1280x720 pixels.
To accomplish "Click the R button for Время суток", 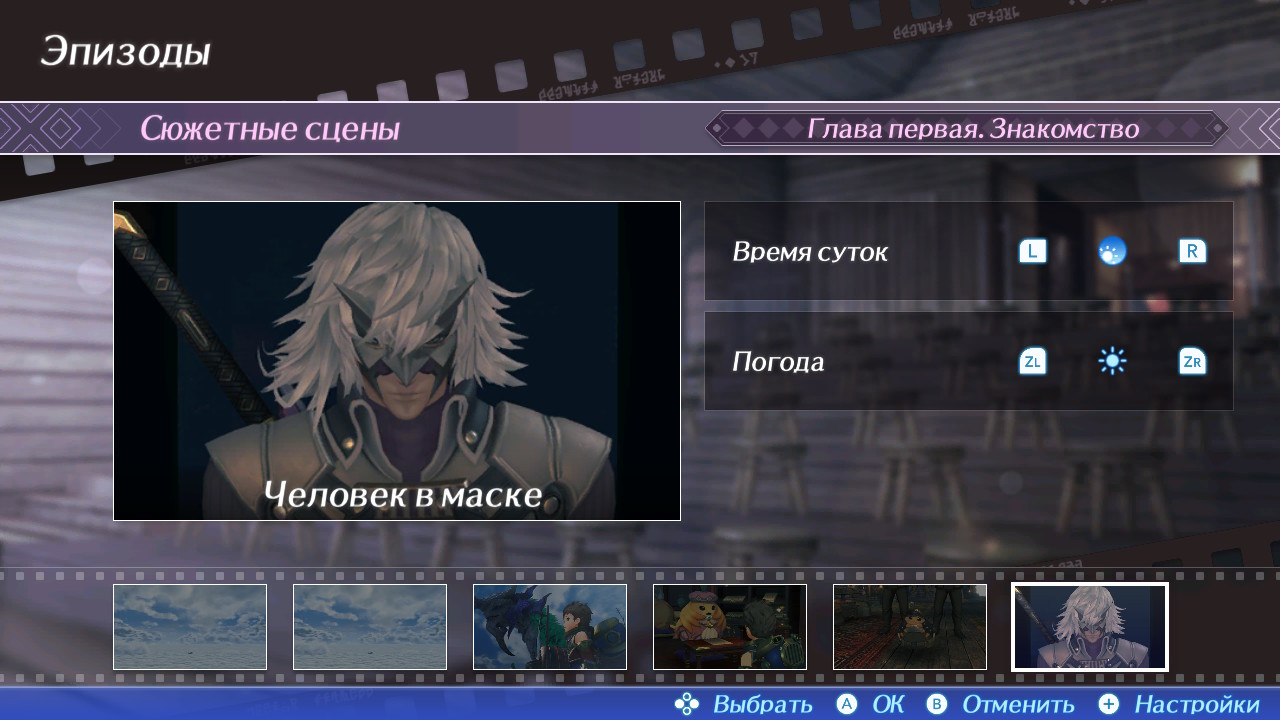I will 1192,251.
